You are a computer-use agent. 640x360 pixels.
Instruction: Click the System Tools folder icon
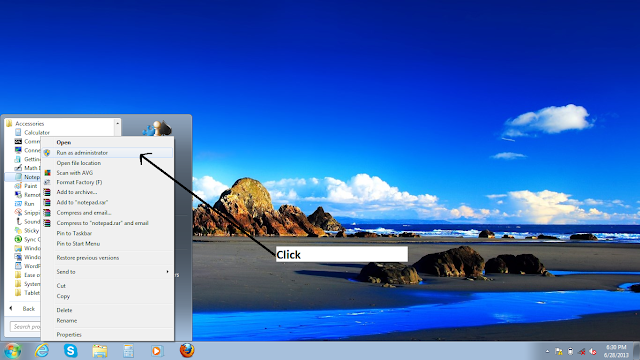(18, 284)
